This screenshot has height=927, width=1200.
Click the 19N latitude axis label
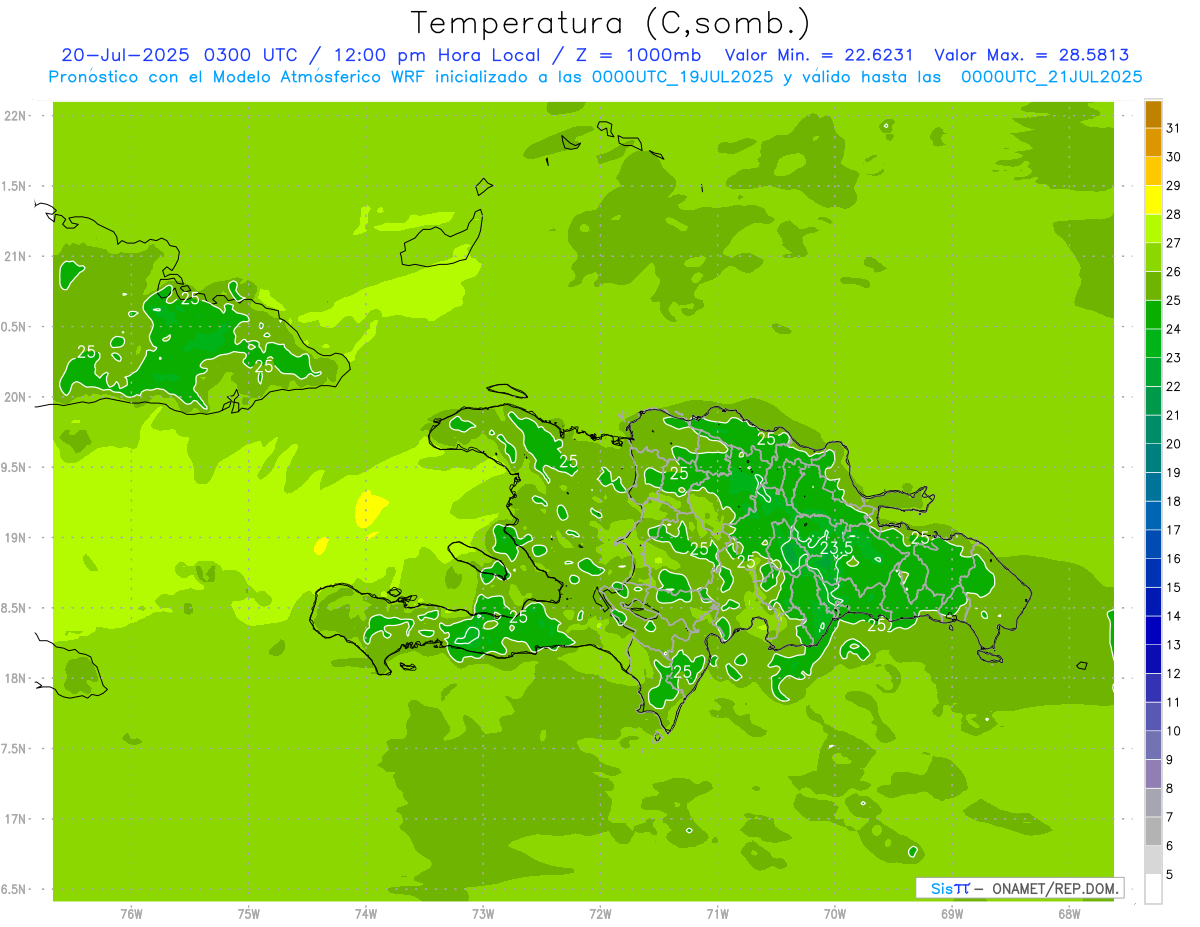click(x=15, y=538)
